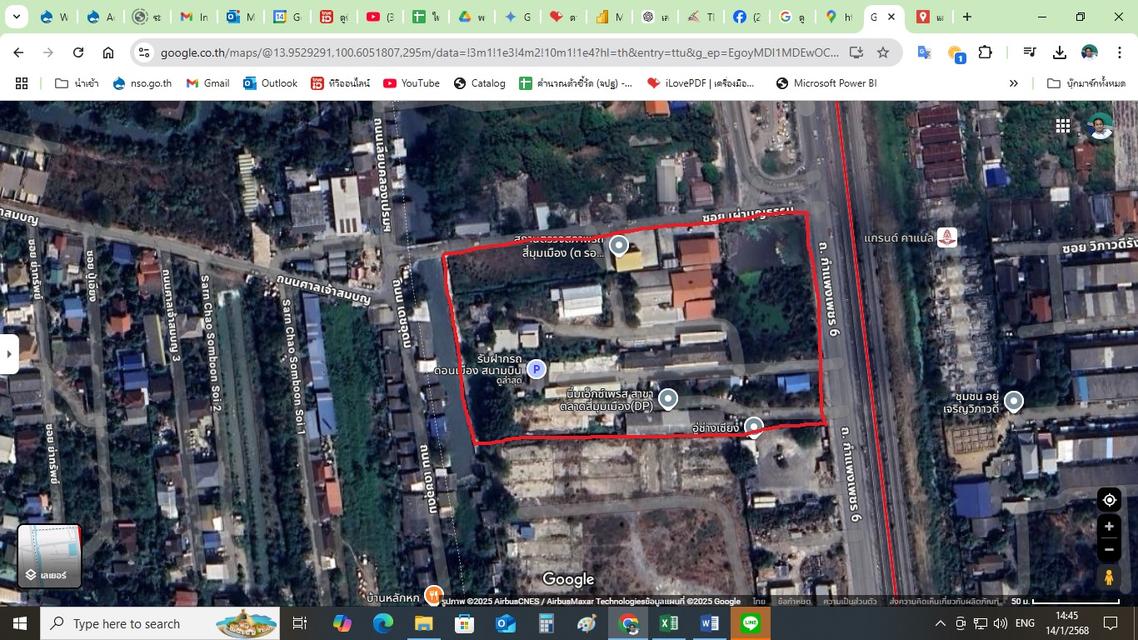Expand the collapsed Google Maps side panel
The width and height of the screenshot is (1138, 640).
pyautogui.click(x=8, y=354)
